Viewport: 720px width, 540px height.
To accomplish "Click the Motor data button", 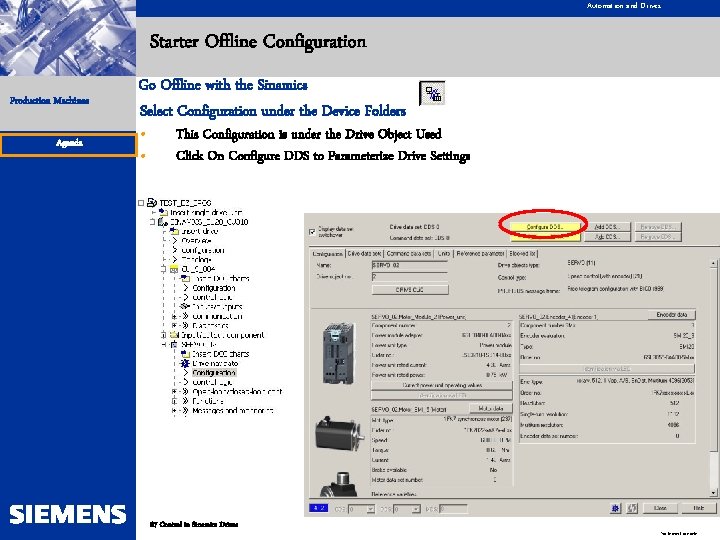I will [x=490, y=408].
